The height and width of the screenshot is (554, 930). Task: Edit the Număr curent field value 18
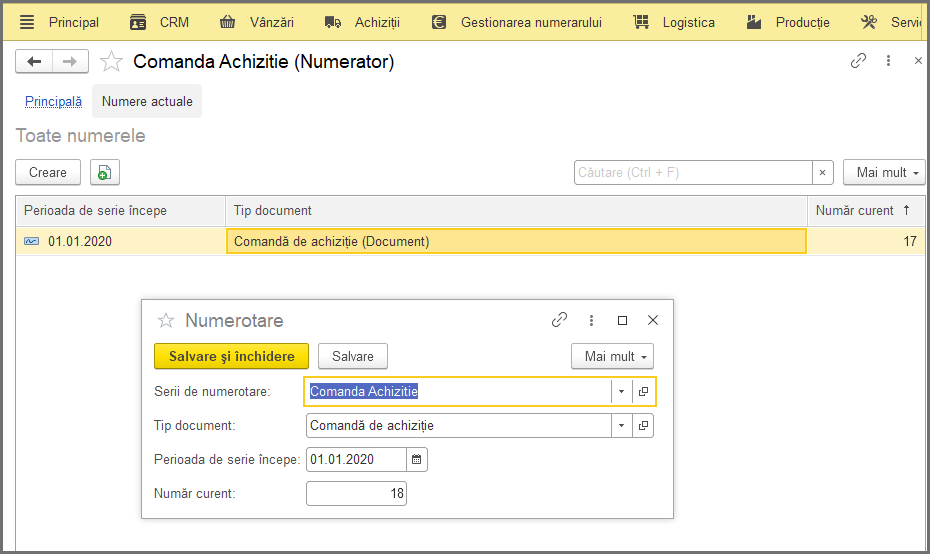point(356,493)
